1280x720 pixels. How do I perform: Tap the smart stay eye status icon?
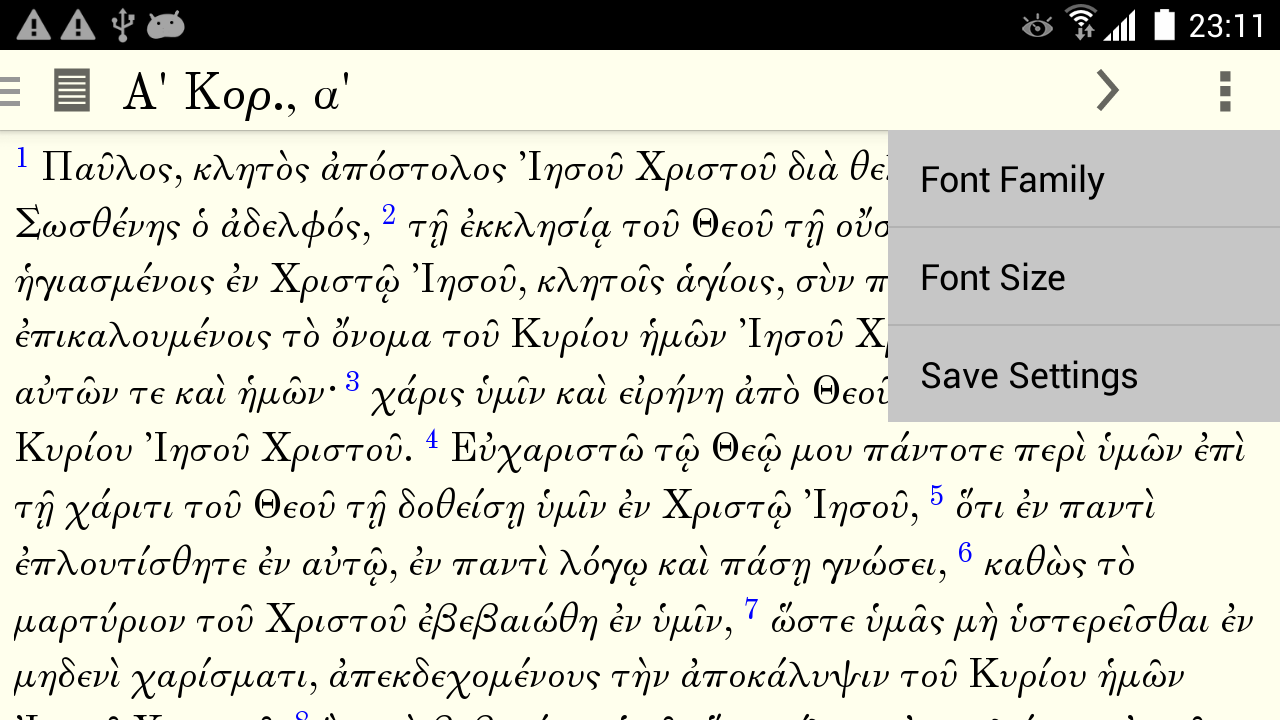(1038, 26)
